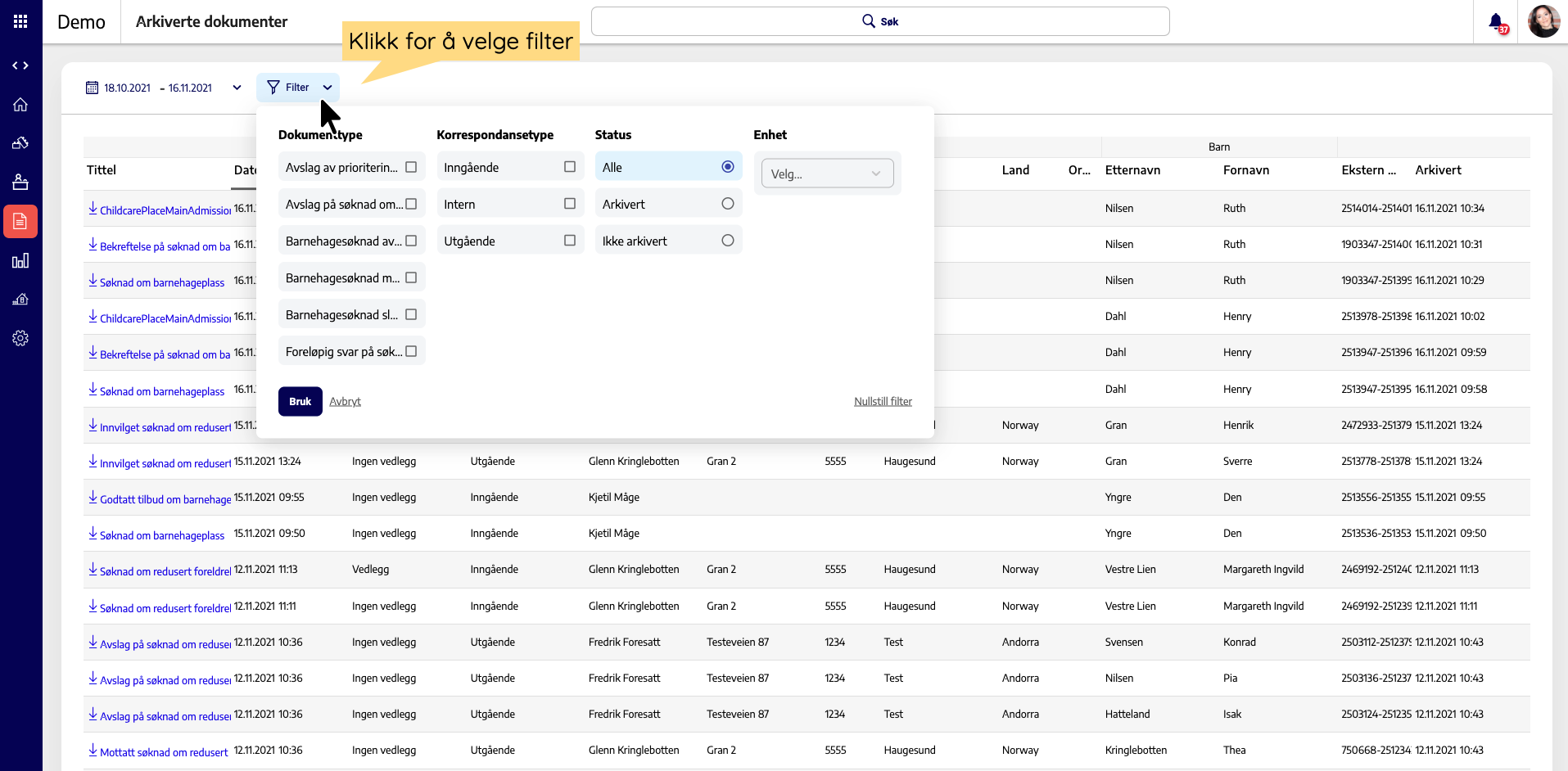
Task: Open settings gear in sidebar
Action: pos(20,338)
